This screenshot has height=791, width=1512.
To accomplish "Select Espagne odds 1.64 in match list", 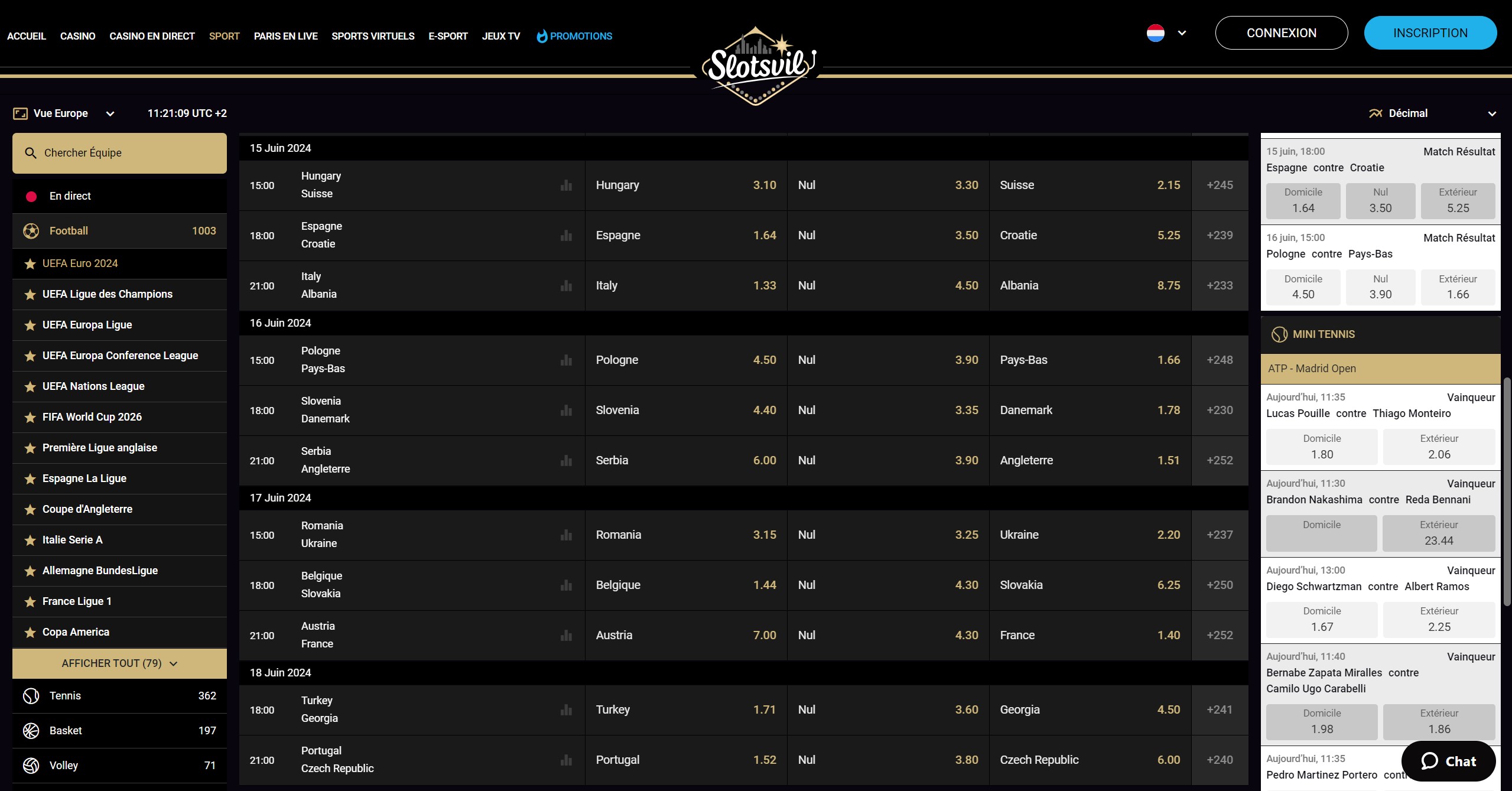I will tap(686, 236).
